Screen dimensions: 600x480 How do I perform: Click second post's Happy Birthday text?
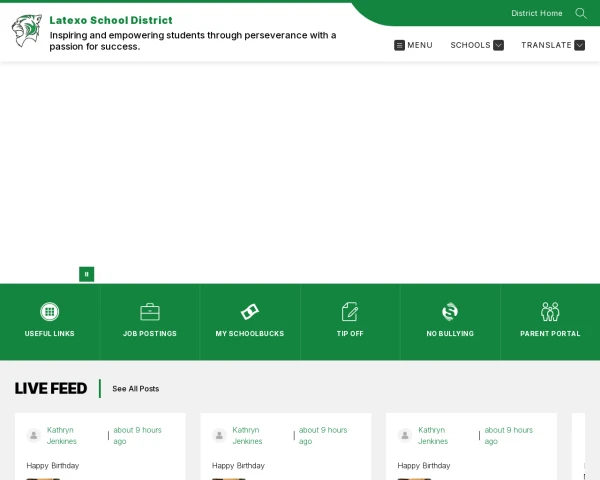coord(238,466)
